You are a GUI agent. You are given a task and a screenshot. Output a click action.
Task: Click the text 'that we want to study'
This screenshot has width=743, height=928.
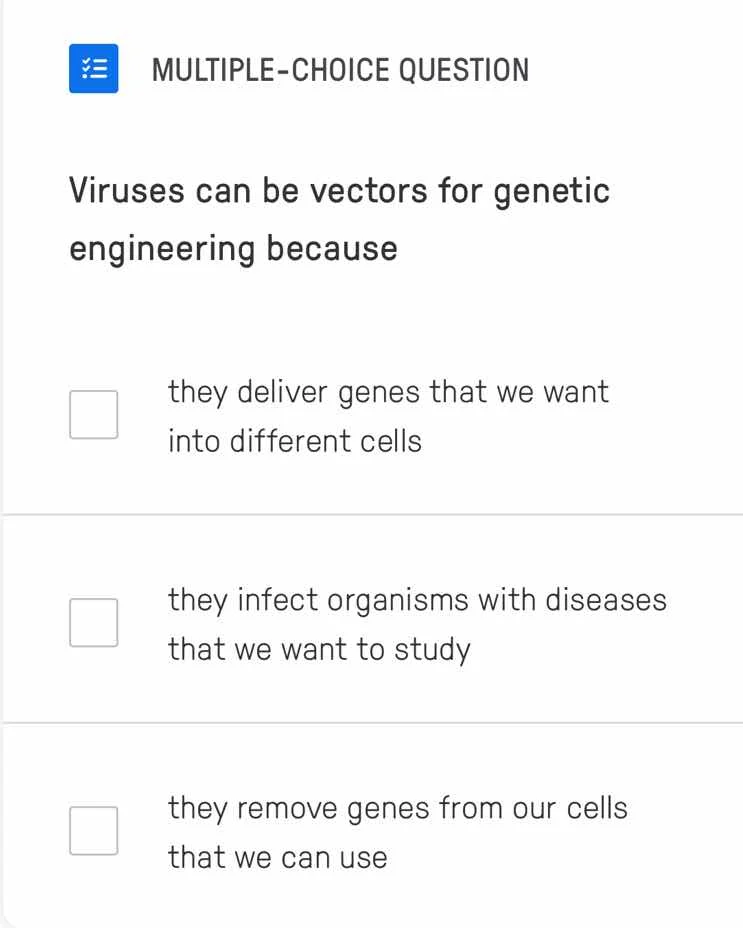pyautogui.click(x=318, y=648)
